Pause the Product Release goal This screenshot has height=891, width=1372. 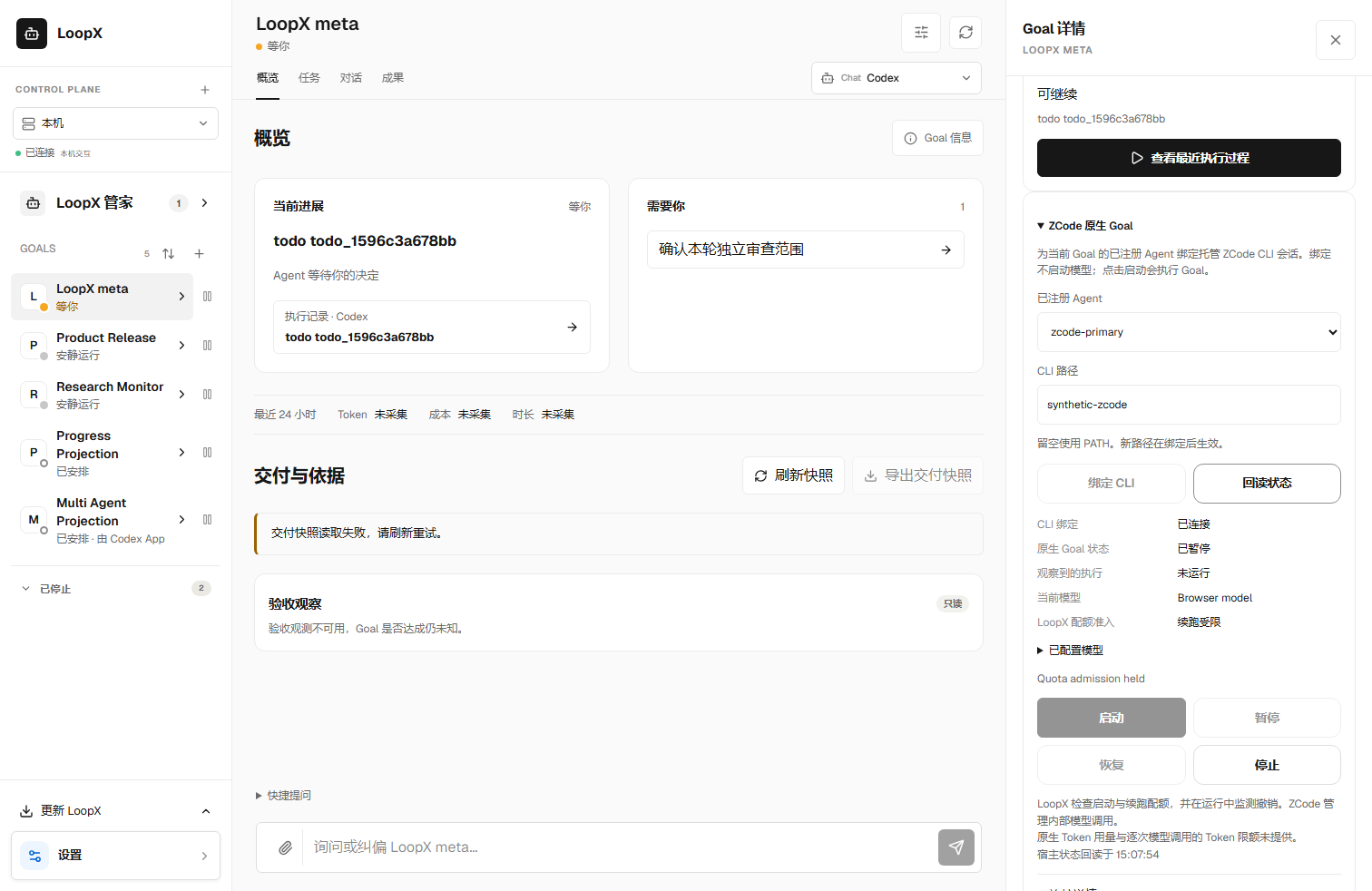[x=208, y=346]
